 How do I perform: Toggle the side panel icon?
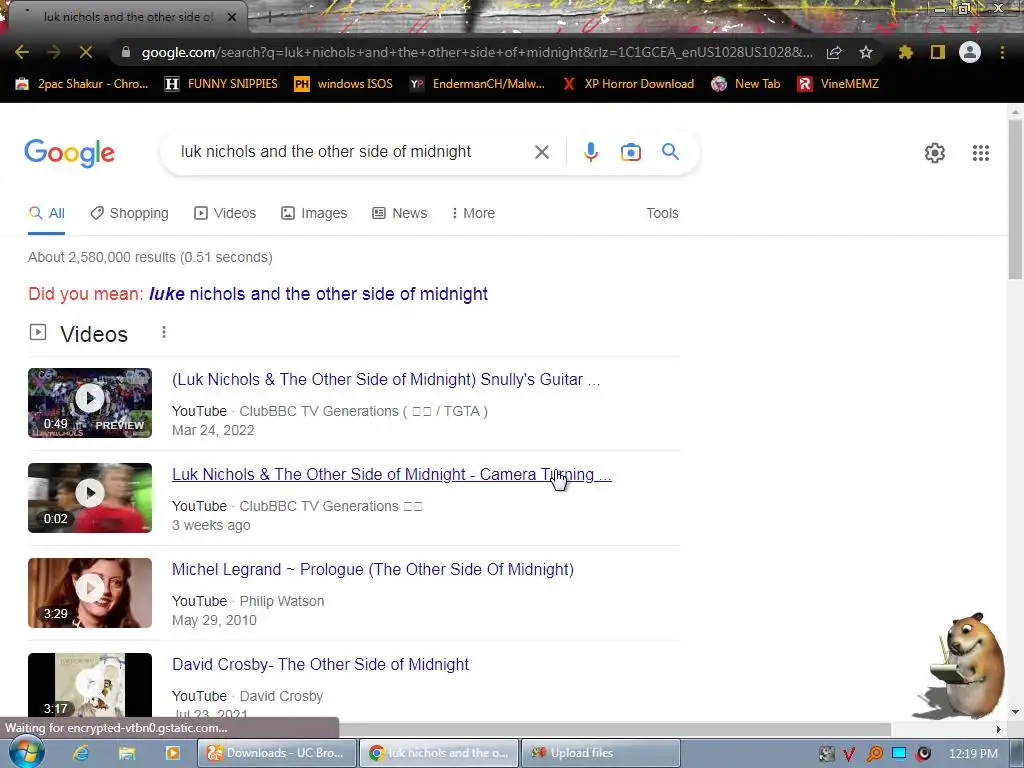(938, 52)
